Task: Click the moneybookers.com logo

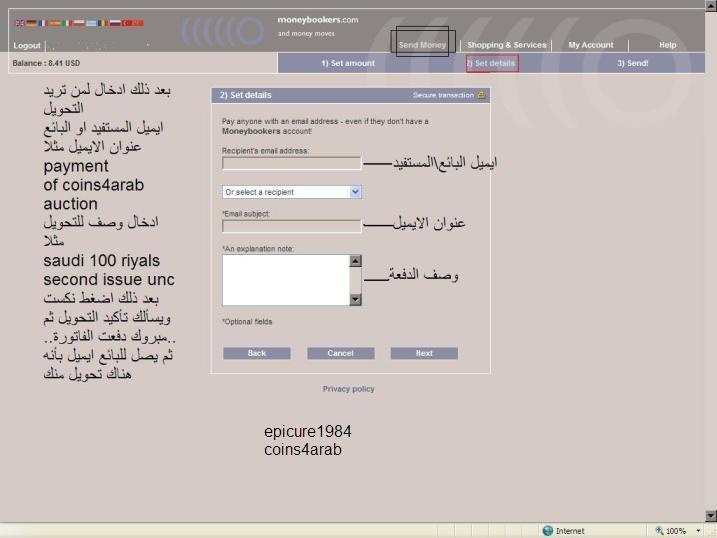Action: click(x=317, y=20)
